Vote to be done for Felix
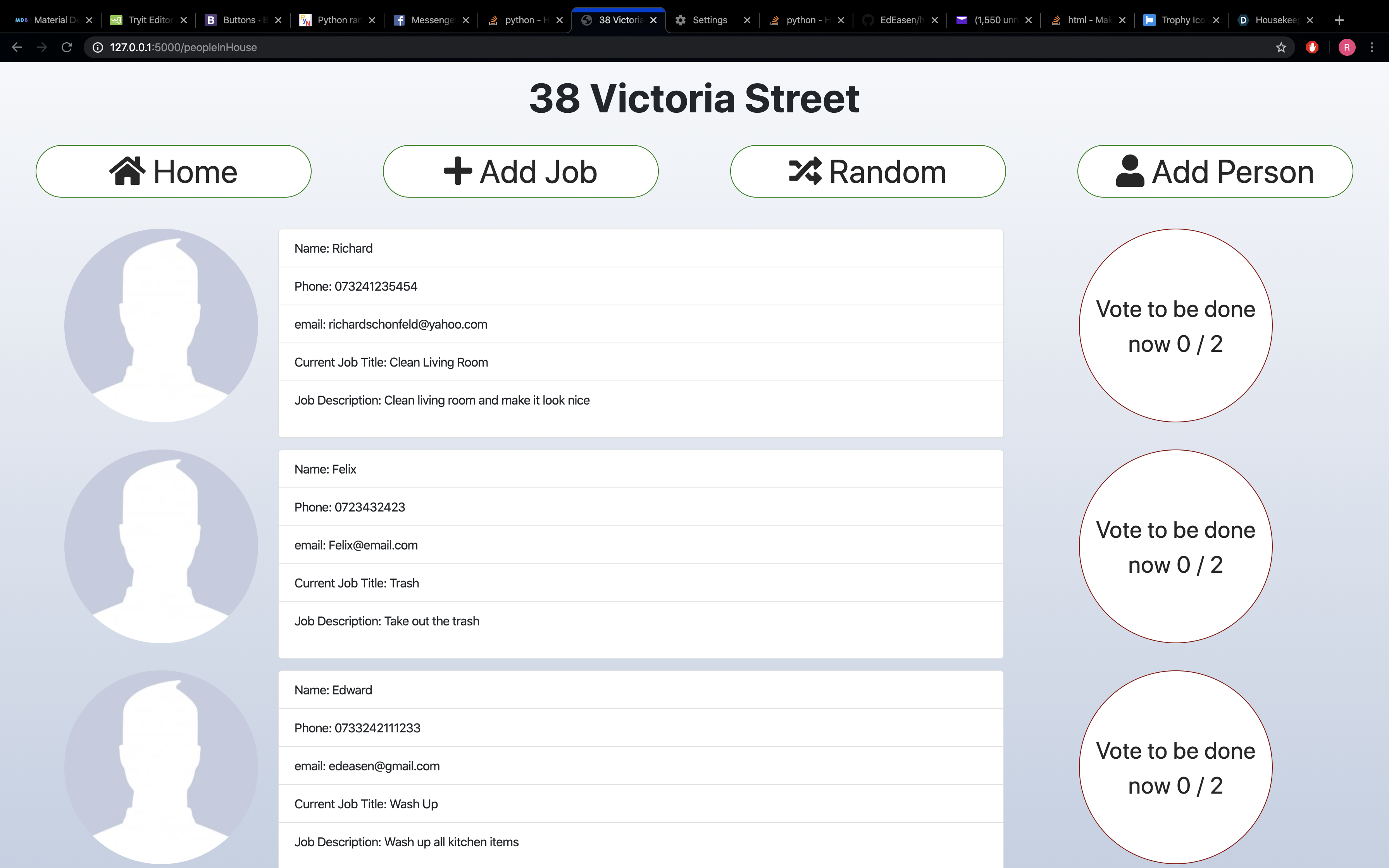Image resolution: width=1389 pixels, height=868 pixels. [x=1175, y=546]
